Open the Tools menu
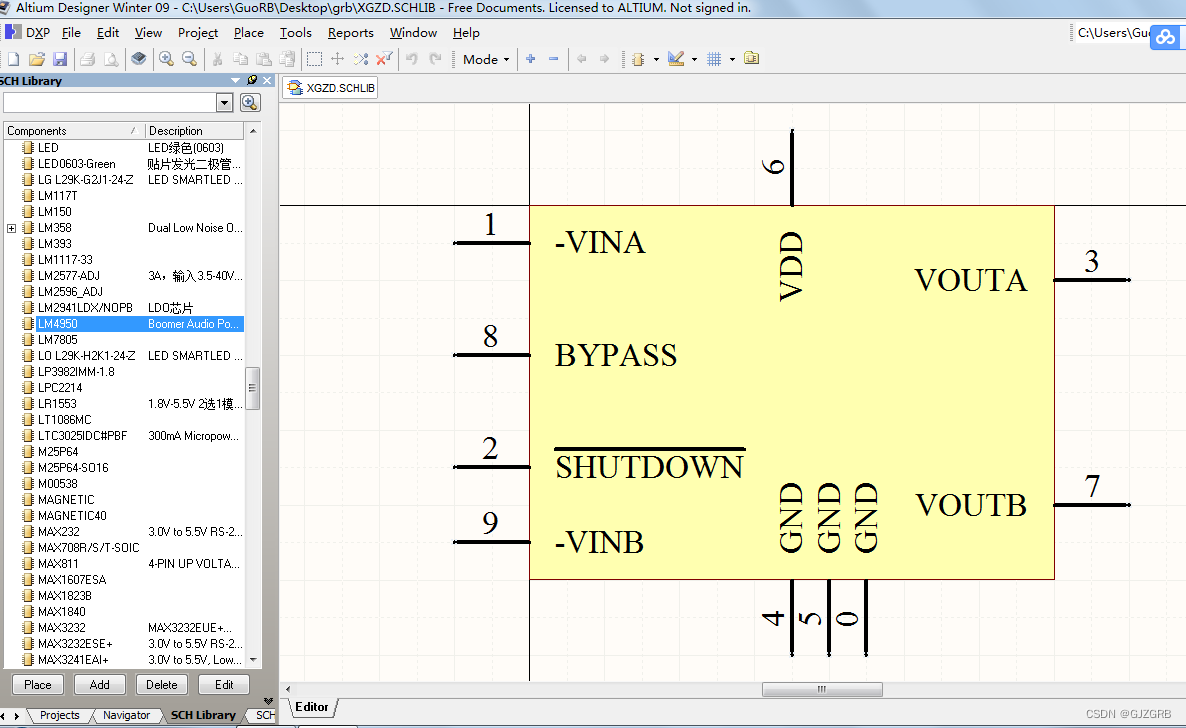Screen dimensions: 1186x728 pos(295,32)
